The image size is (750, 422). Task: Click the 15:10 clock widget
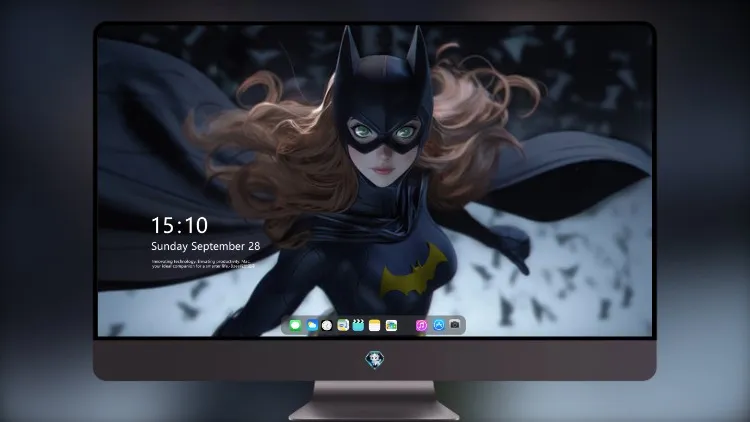tap(179, 225)
